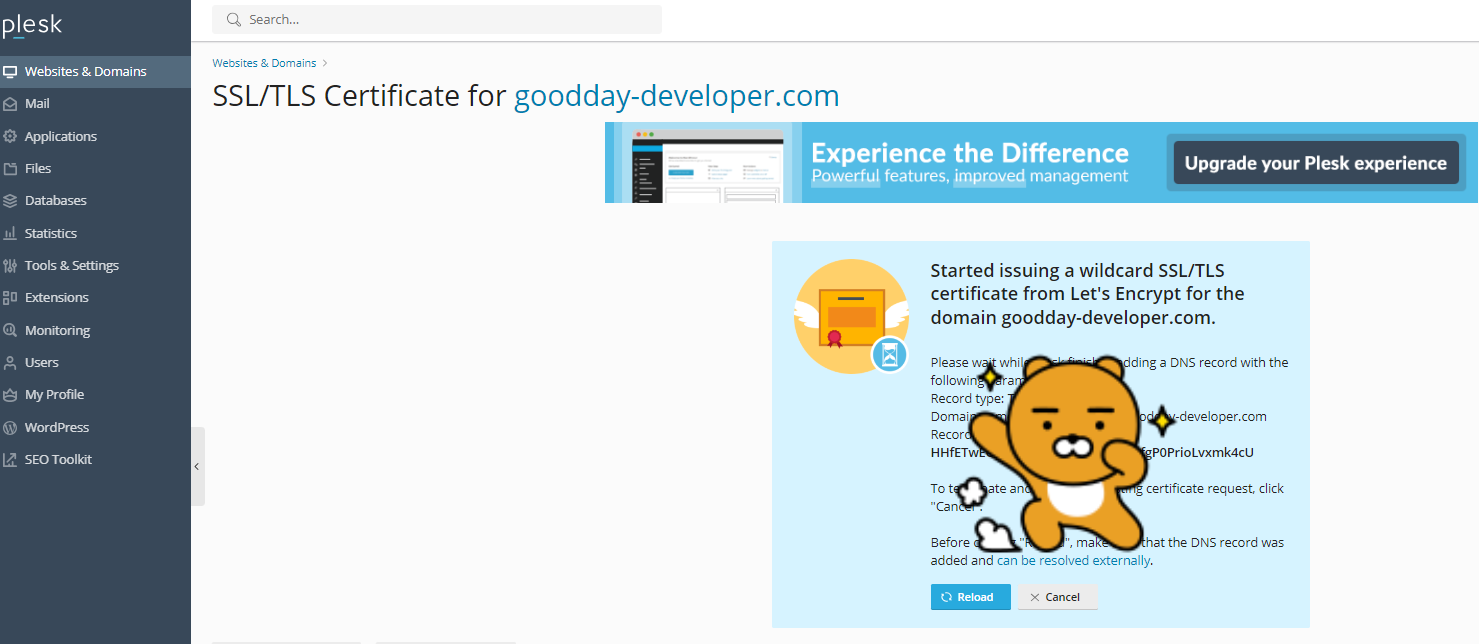Click the Databases stack icon

tap(10, 201)
